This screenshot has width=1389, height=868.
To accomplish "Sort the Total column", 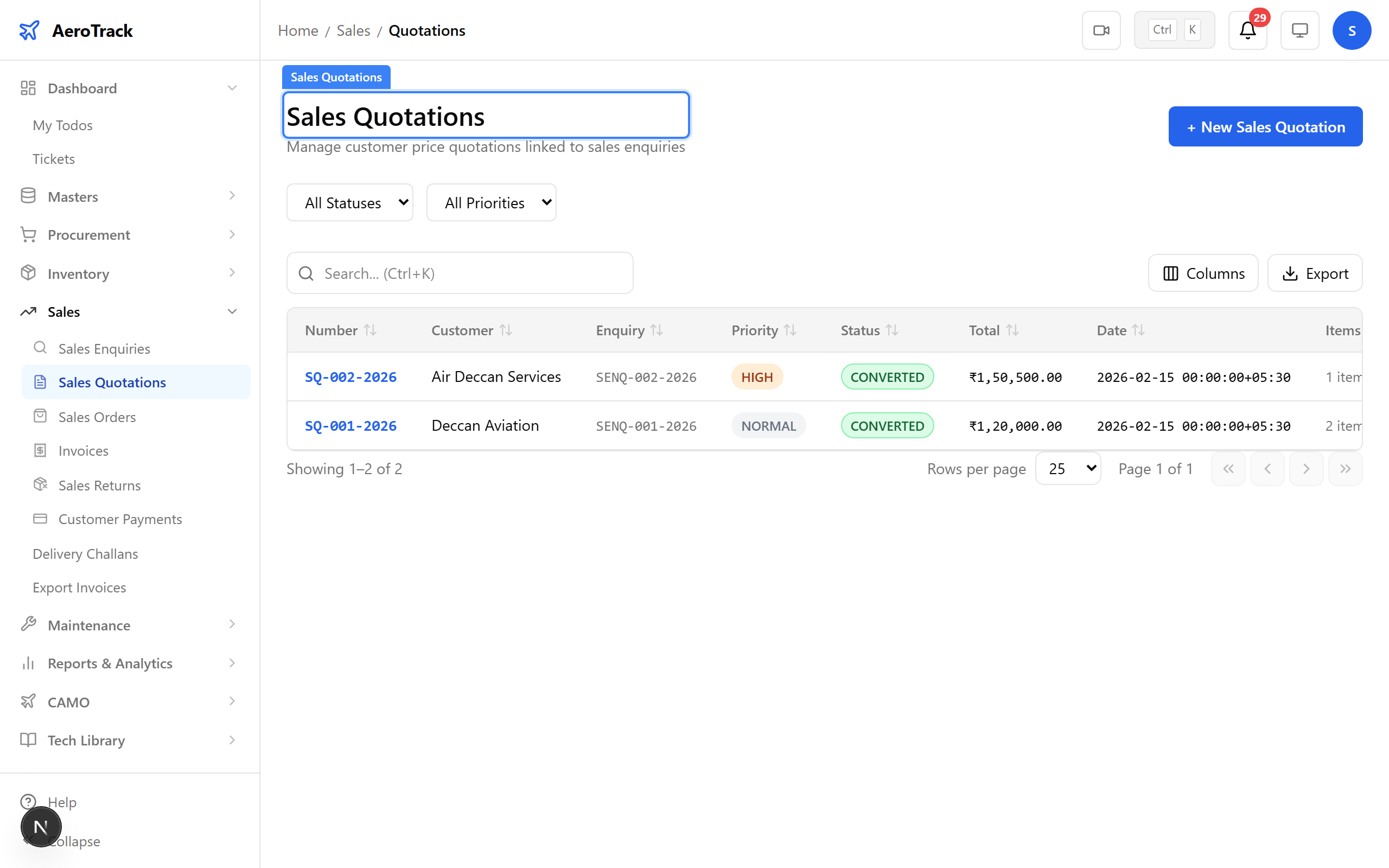I will [1012, 330].
